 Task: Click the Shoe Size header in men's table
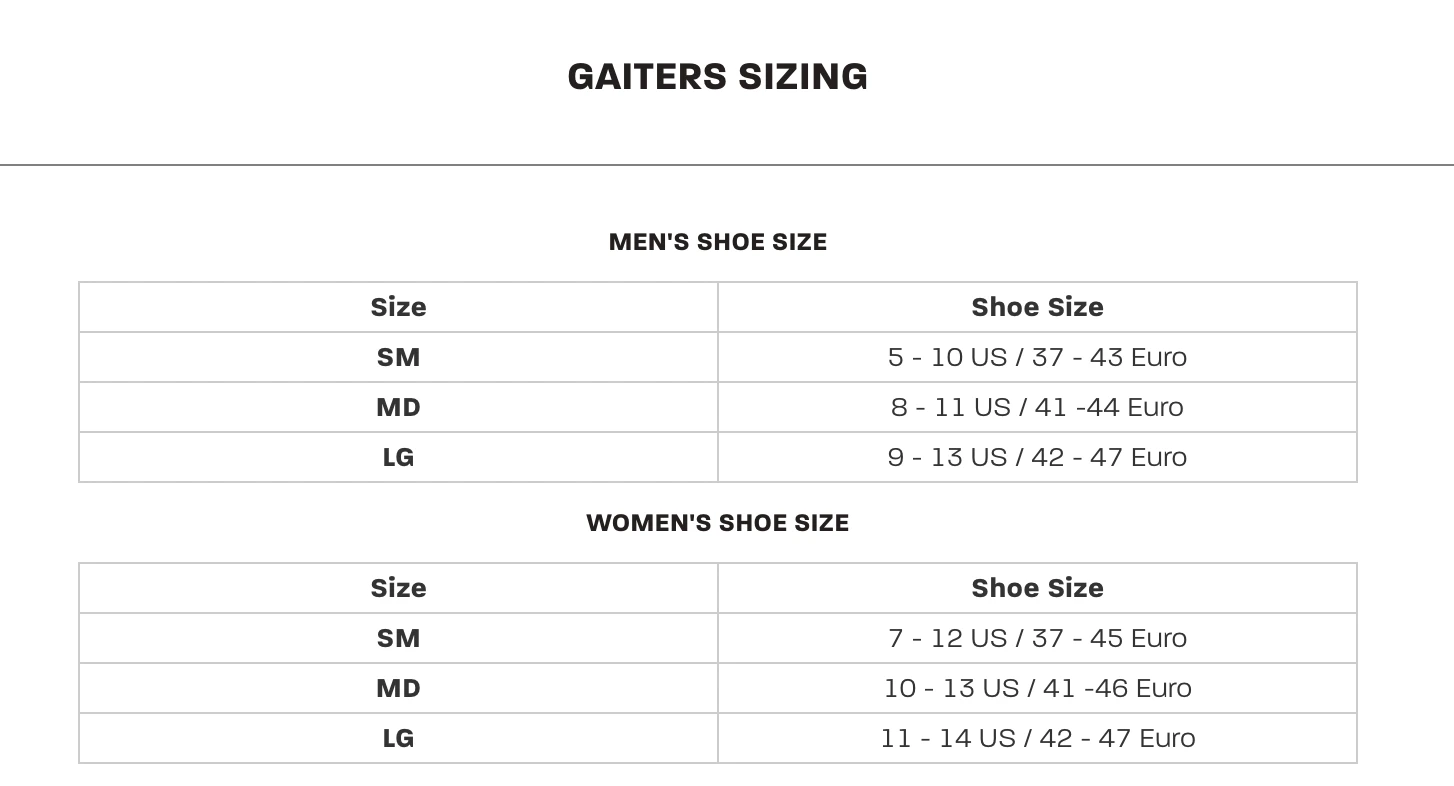click(1037, 307)
